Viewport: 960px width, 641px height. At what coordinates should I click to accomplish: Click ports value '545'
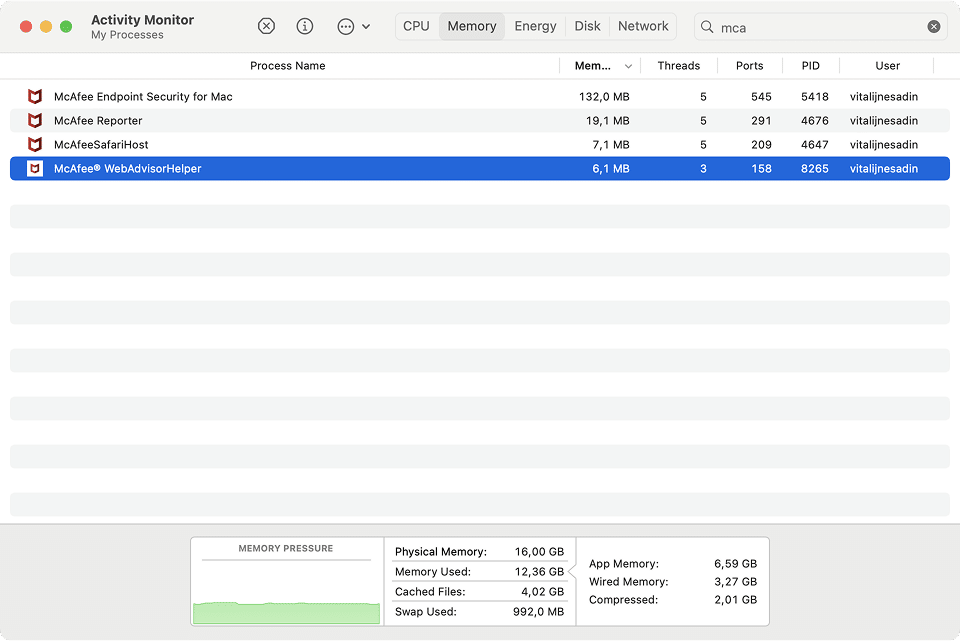click(761, 97)
